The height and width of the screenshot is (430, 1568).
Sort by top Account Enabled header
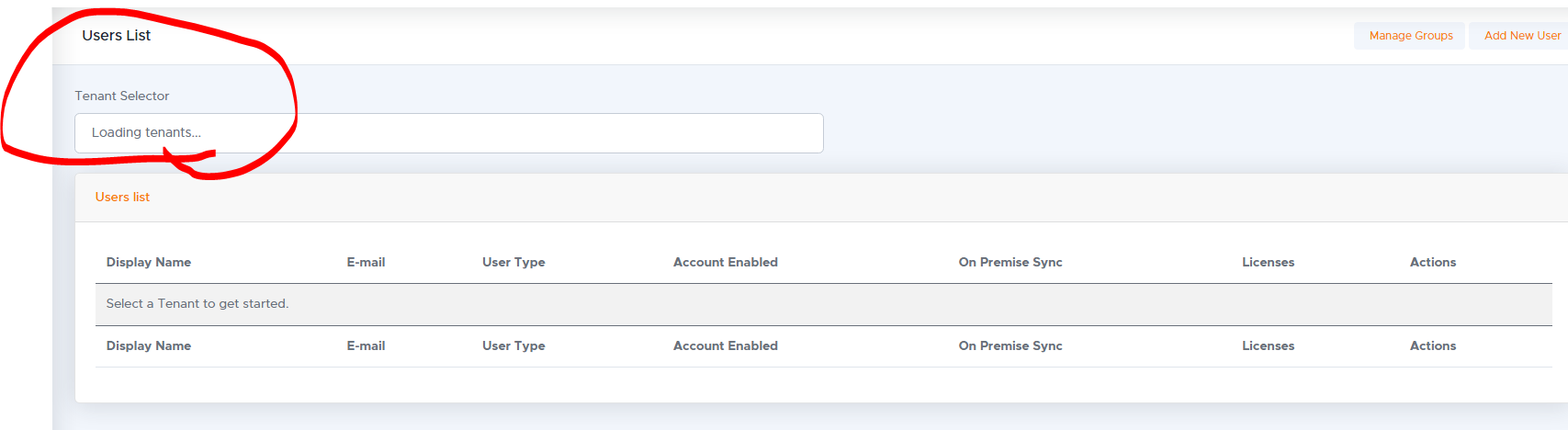pos(726,262)
